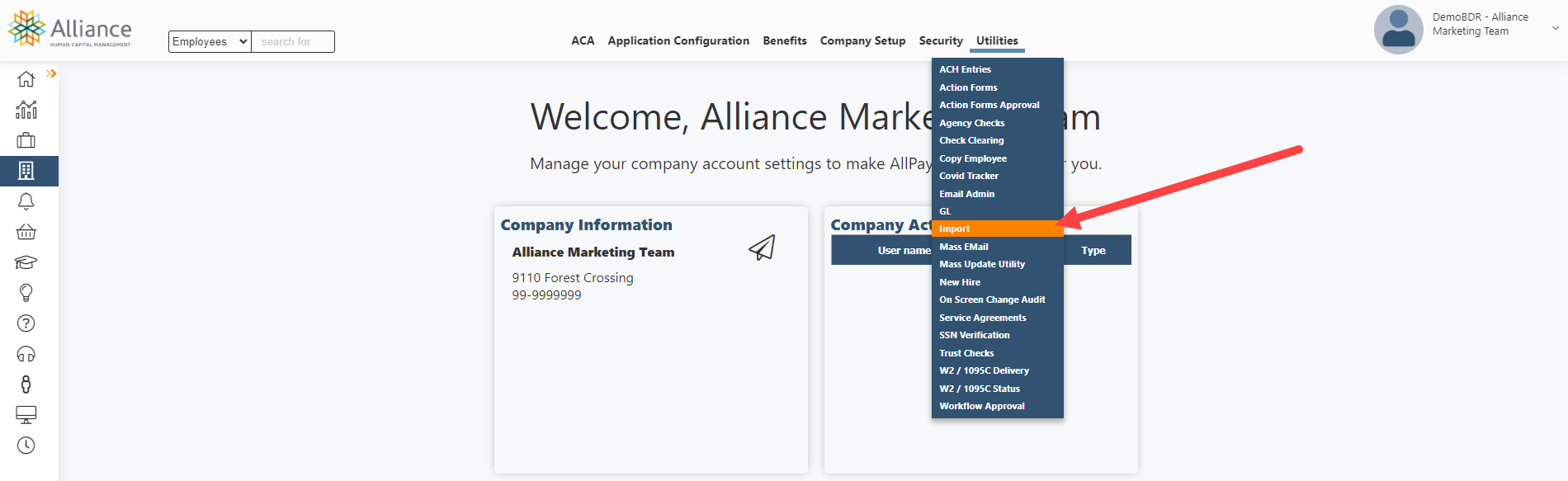
Task: Choose W2 / 1095C Delivery
Action: click(x=998, y=370)
